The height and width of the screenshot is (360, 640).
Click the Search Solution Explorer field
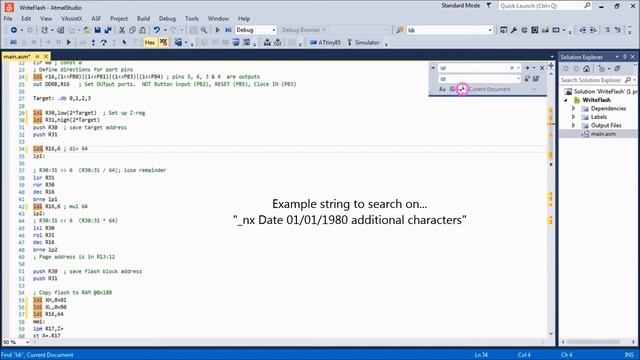pos(594,80)
